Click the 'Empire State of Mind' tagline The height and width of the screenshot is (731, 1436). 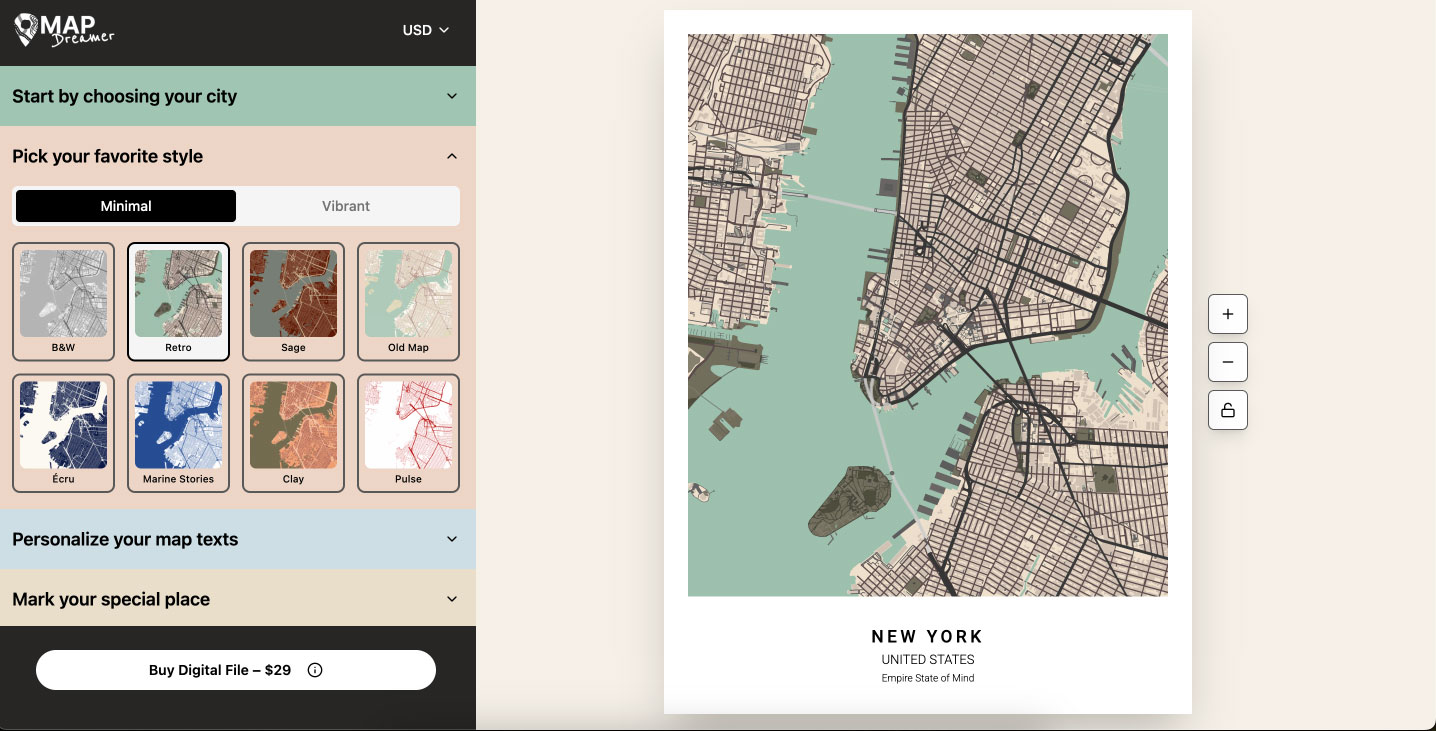coord(928,678)
